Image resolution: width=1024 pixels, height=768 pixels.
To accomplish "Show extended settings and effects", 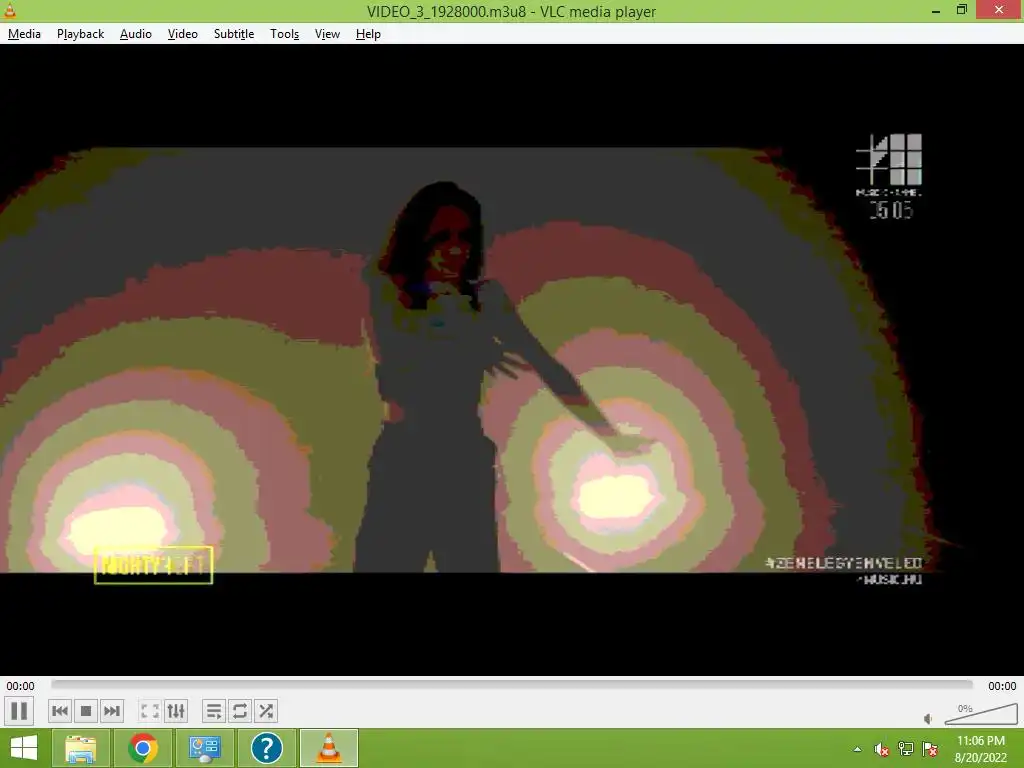I will click(176, 711).
